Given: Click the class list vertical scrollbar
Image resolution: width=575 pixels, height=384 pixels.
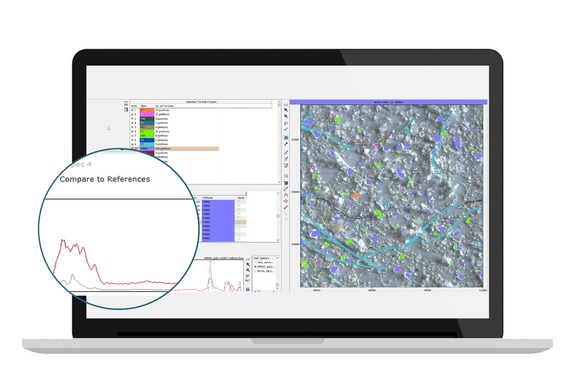Looking at the screenshot, I should click(x=278, y=142).
